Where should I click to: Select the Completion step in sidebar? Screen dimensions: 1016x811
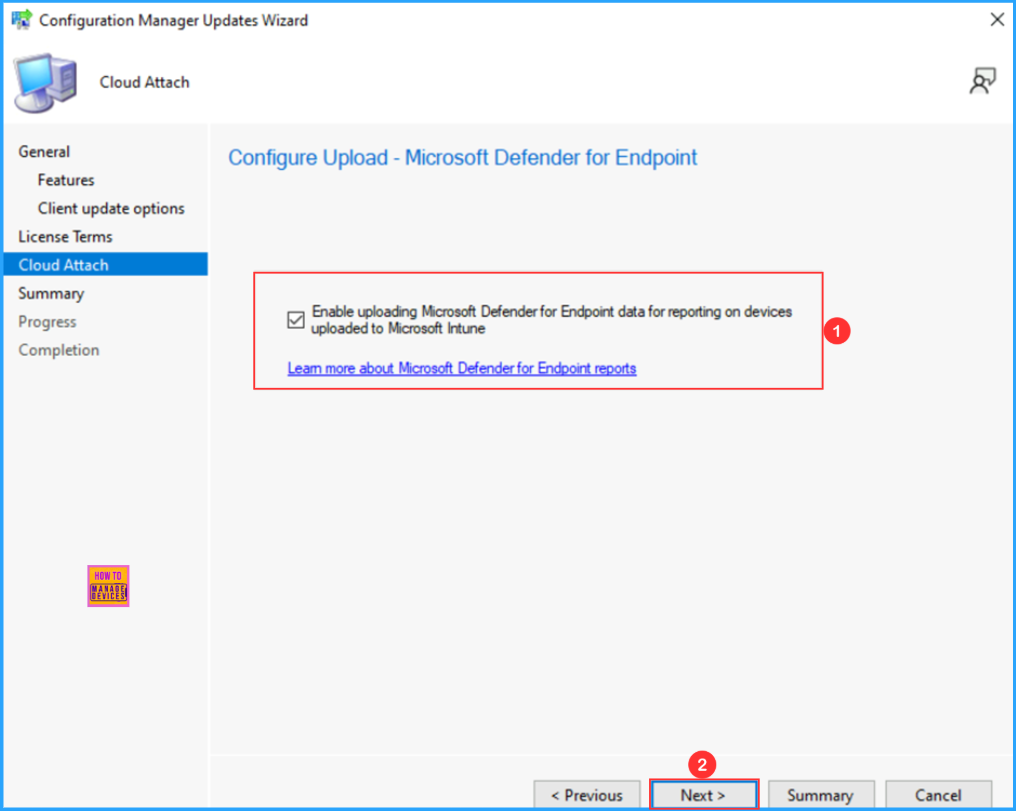point(59,350)
